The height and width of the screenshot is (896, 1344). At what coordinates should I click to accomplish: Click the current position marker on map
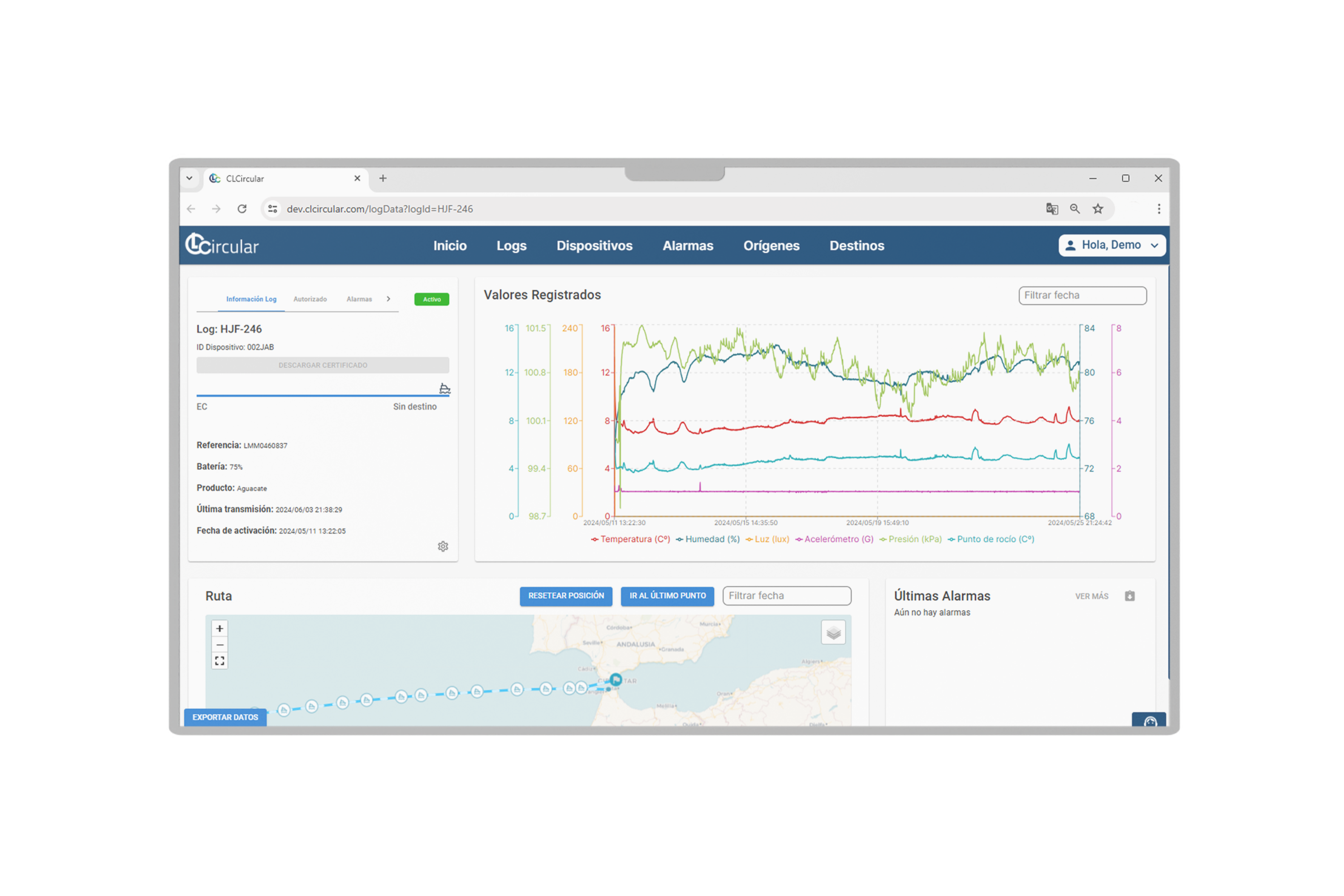tap(616, 680)
